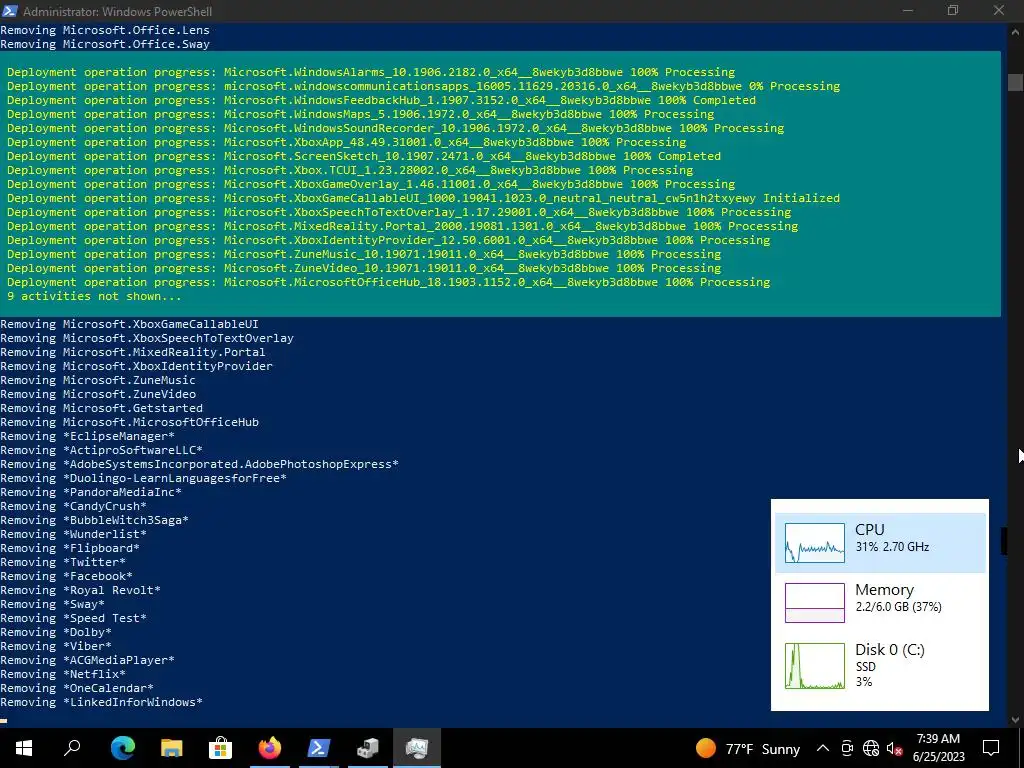The width and height of the screenshot is (1024, 768).
Task: Switch to Task Manager taskbar icon
Action: coord(416,748)
